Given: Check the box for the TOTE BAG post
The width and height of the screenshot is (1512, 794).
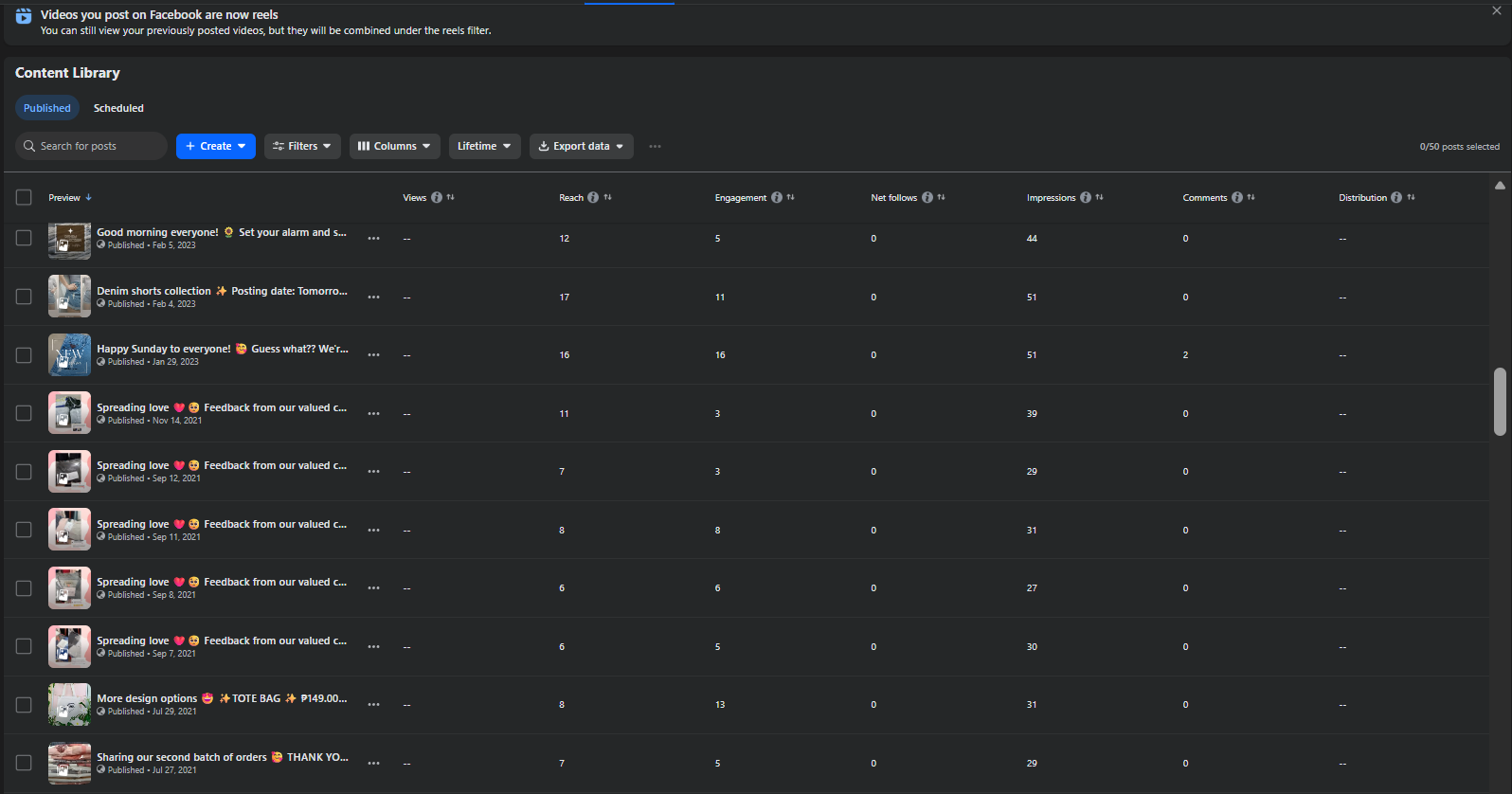Looking at the screenshot, I should (x=24, y=705).
